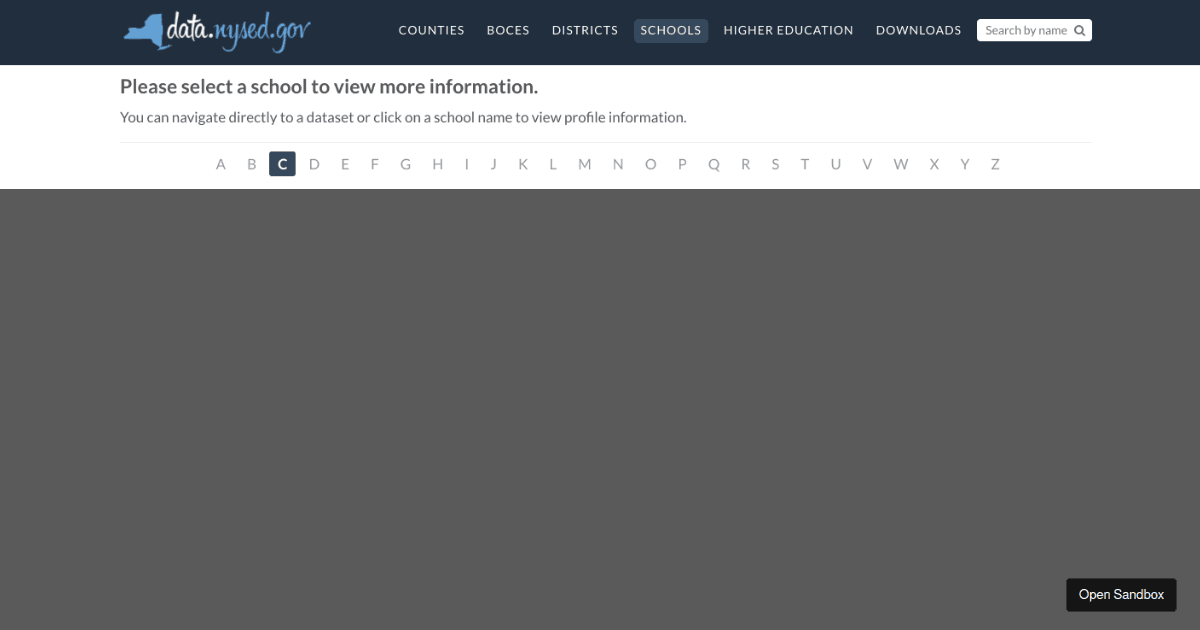Image resolution: width=1200 pixels, height=630 pixels.
Task: Open the BOCES navigation section
Action: [x=508, y=30]
